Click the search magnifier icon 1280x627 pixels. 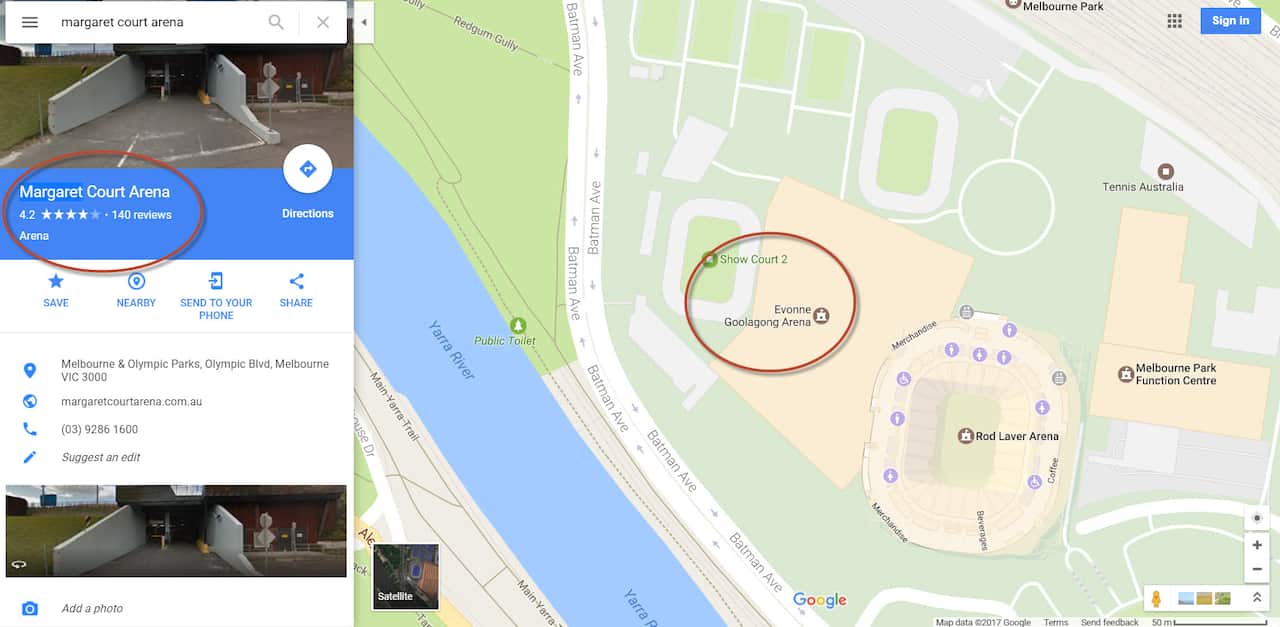276,22
